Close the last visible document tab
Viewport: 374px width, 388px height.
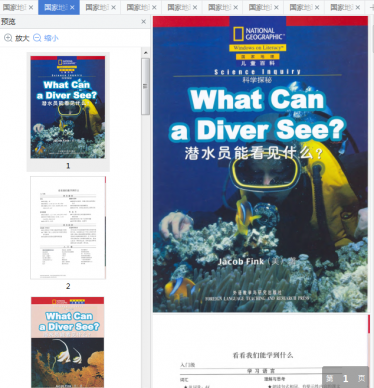point(358,7)
